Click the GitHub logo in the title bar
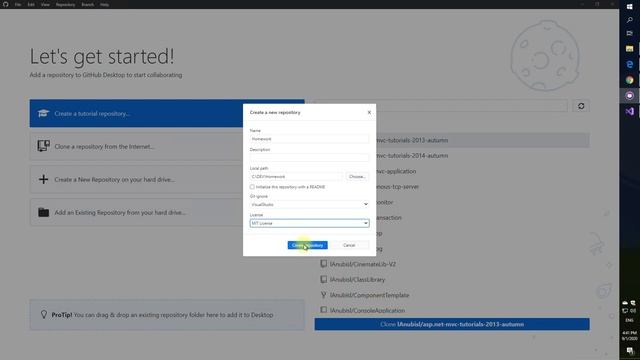This screenshot has height=360, width=640. click(5, 4)
